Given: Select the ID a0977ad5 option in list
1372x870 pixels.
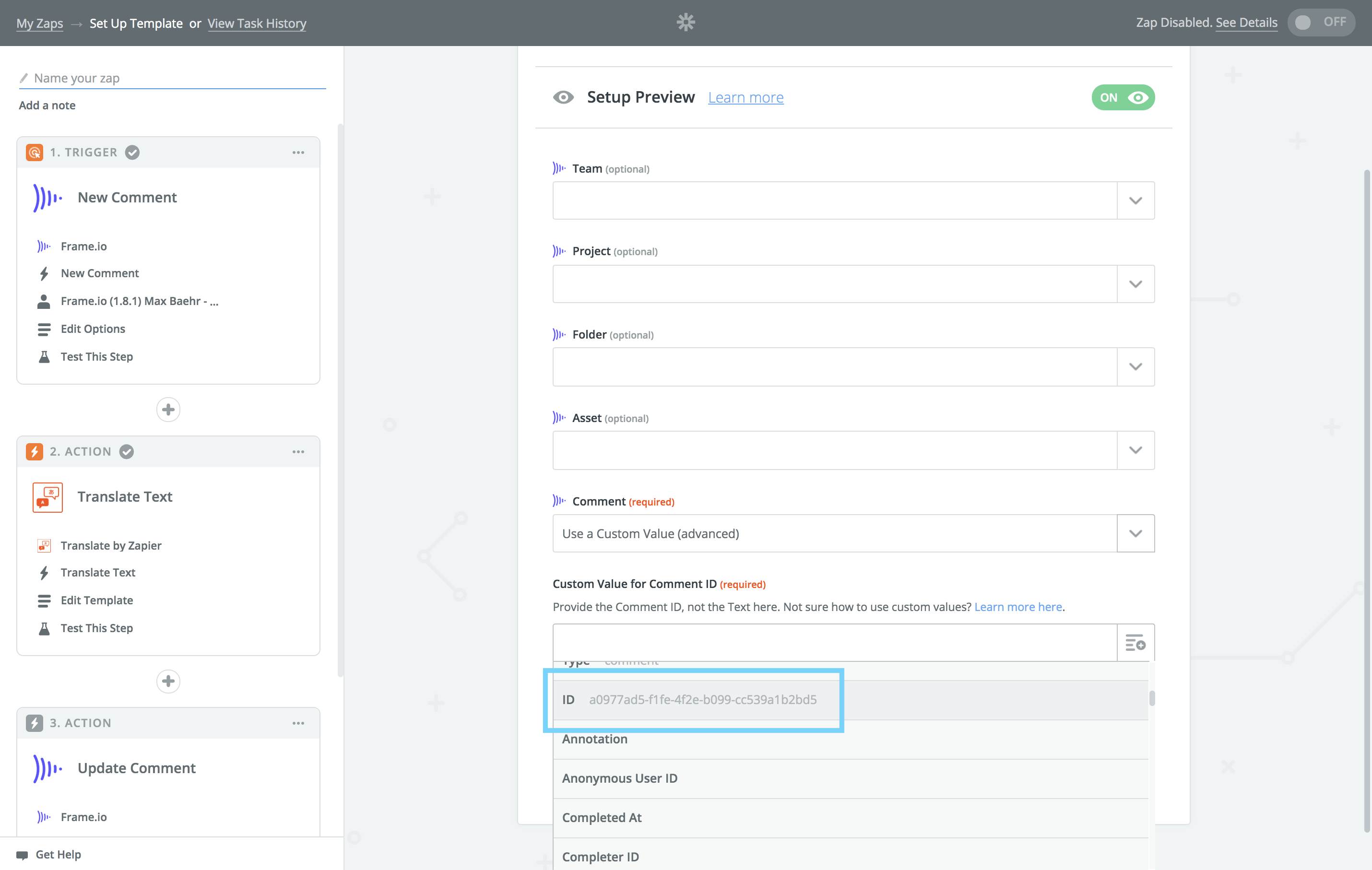Looking at the screenshot, I should coord(702,699).
